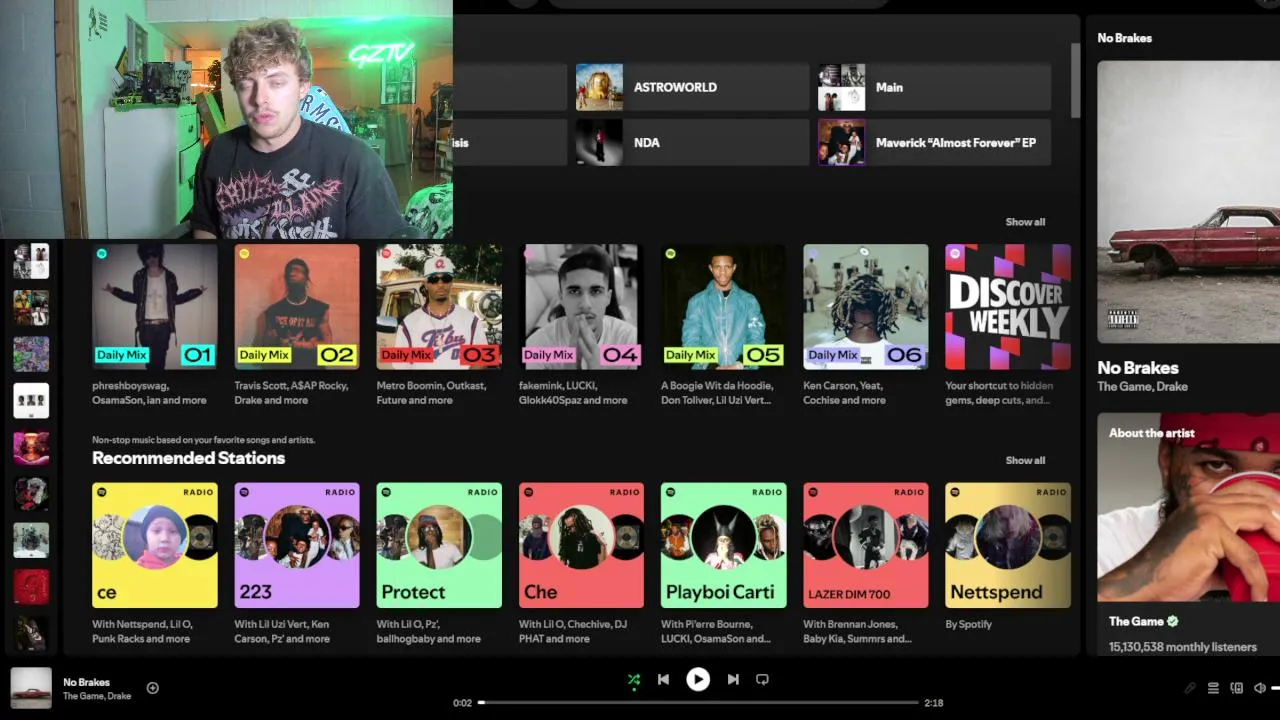Open the purple 223 radio station

pos(297,564)
